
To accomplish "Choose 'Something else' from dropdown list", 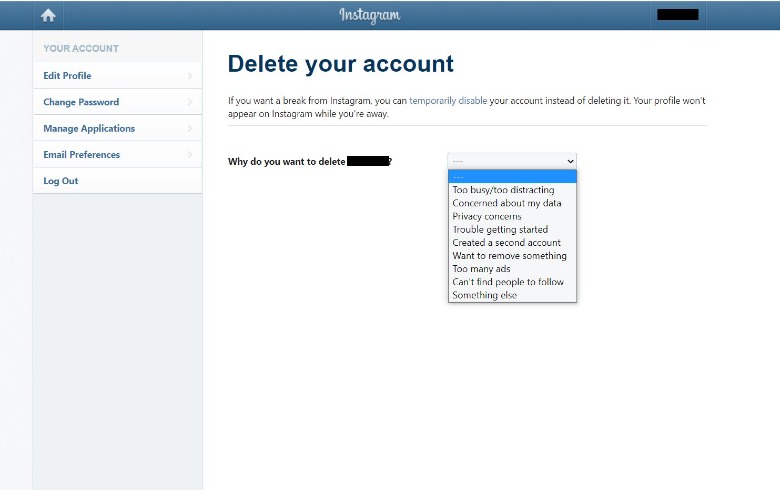I will tap(485, 295).
